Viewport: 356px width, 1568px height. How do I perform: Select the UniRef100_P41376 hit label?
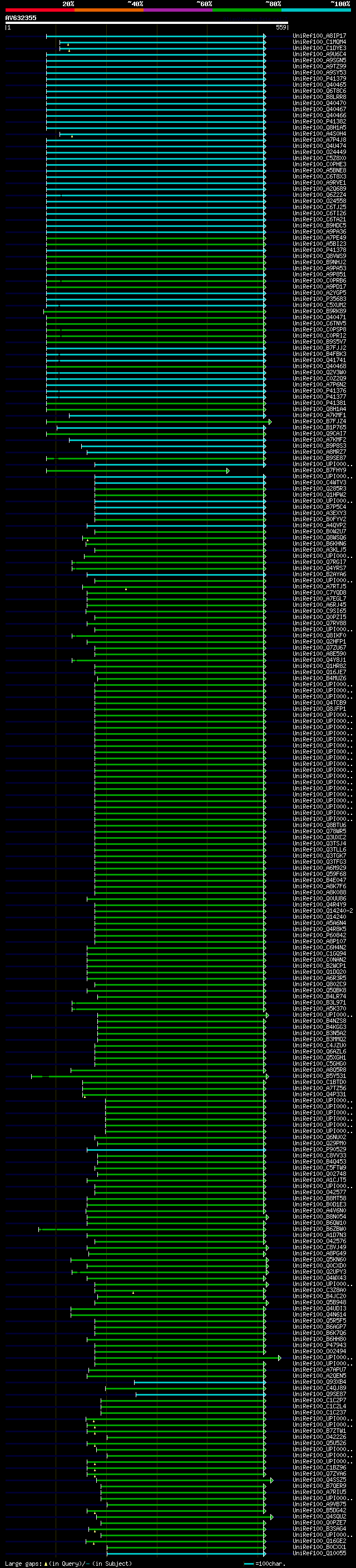(319, 391)
